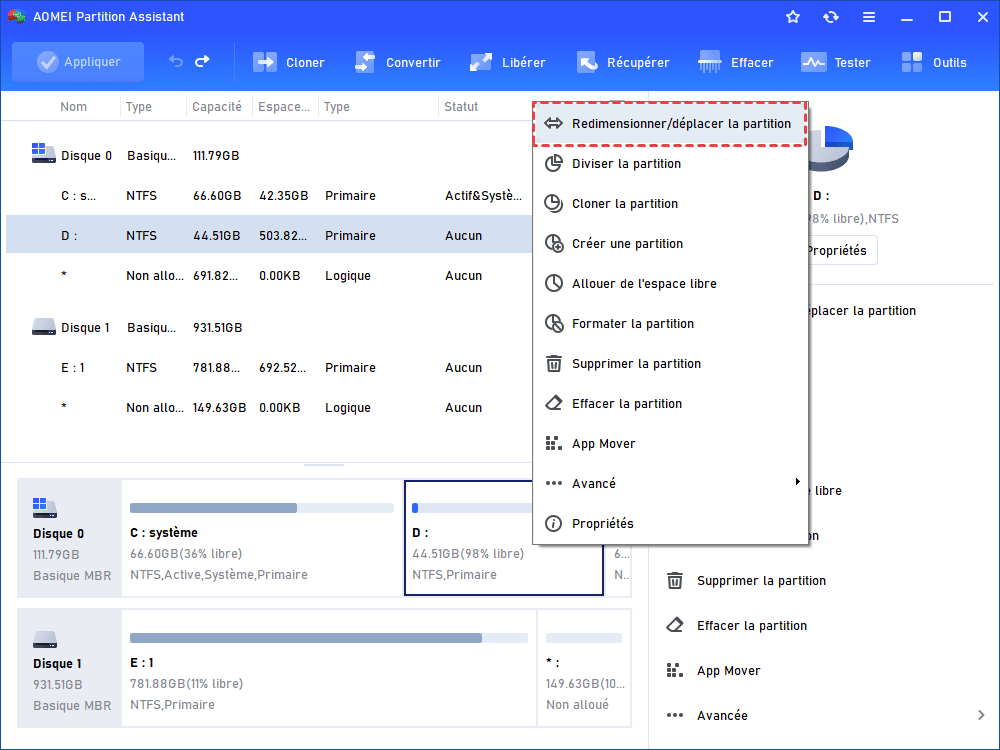
Task: Choose Effacer la partition in context menu
Action: click(670, 404)
